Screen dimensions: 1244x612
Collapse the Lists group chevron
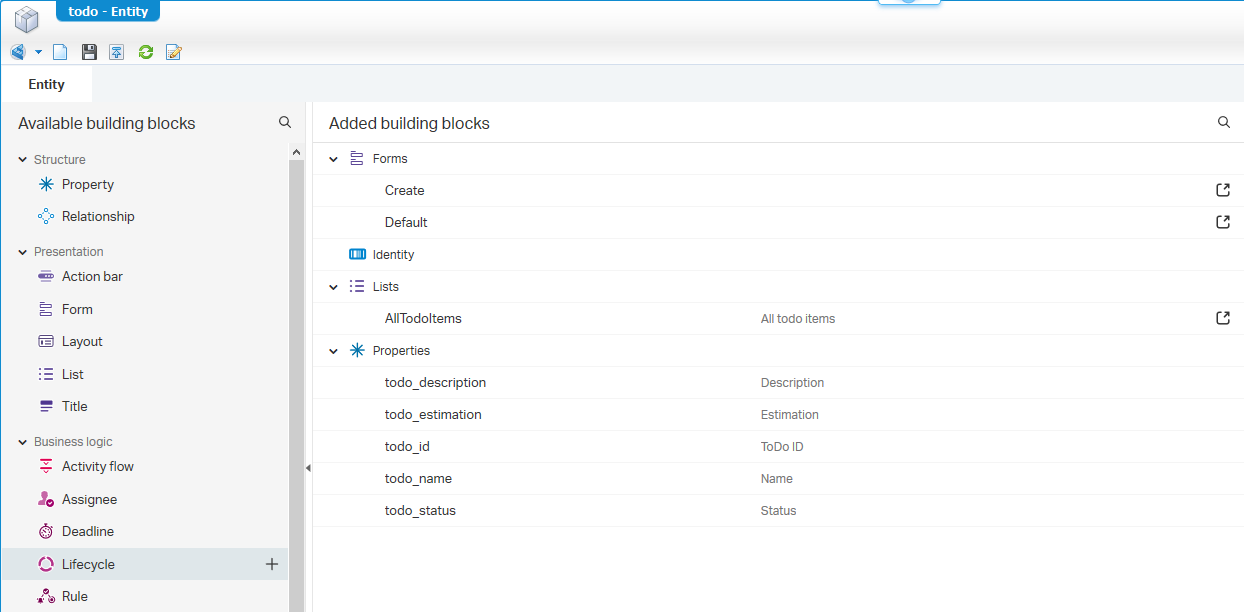(334, 287)
